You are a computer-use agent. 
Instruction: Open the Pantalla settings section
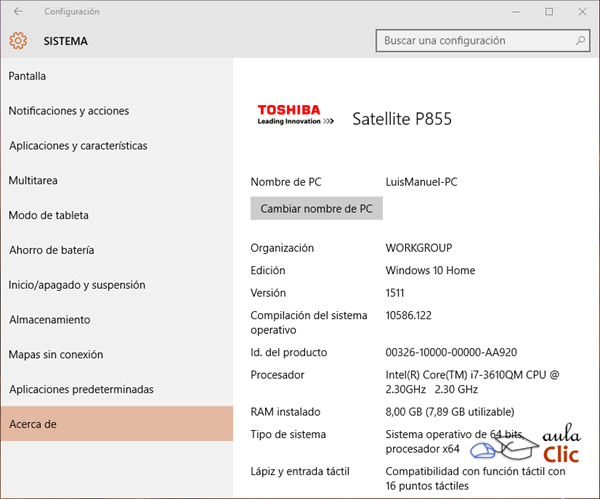pyautogui.click(x=28, y=76)
